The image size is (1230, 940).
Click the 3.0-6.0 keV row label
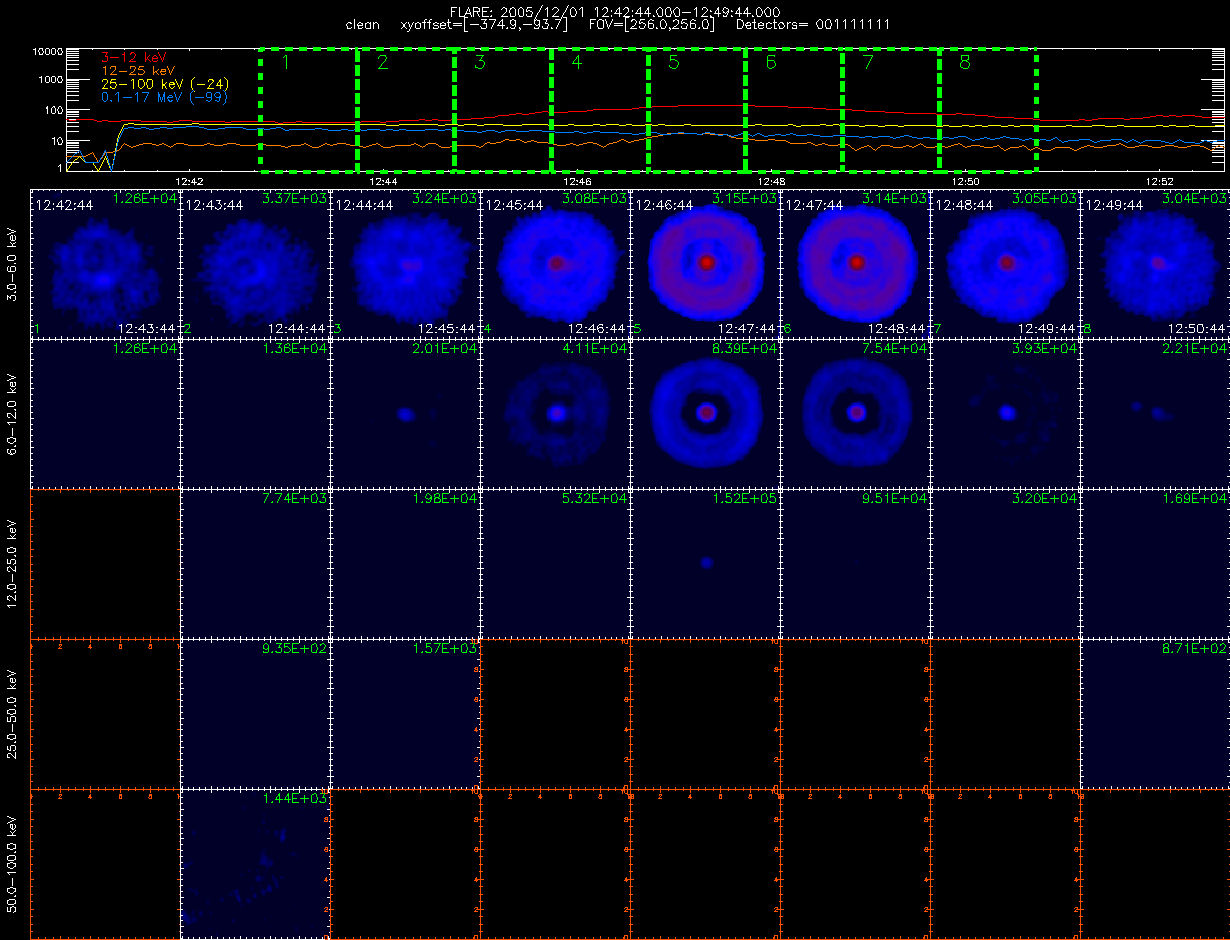pos(13,262)
